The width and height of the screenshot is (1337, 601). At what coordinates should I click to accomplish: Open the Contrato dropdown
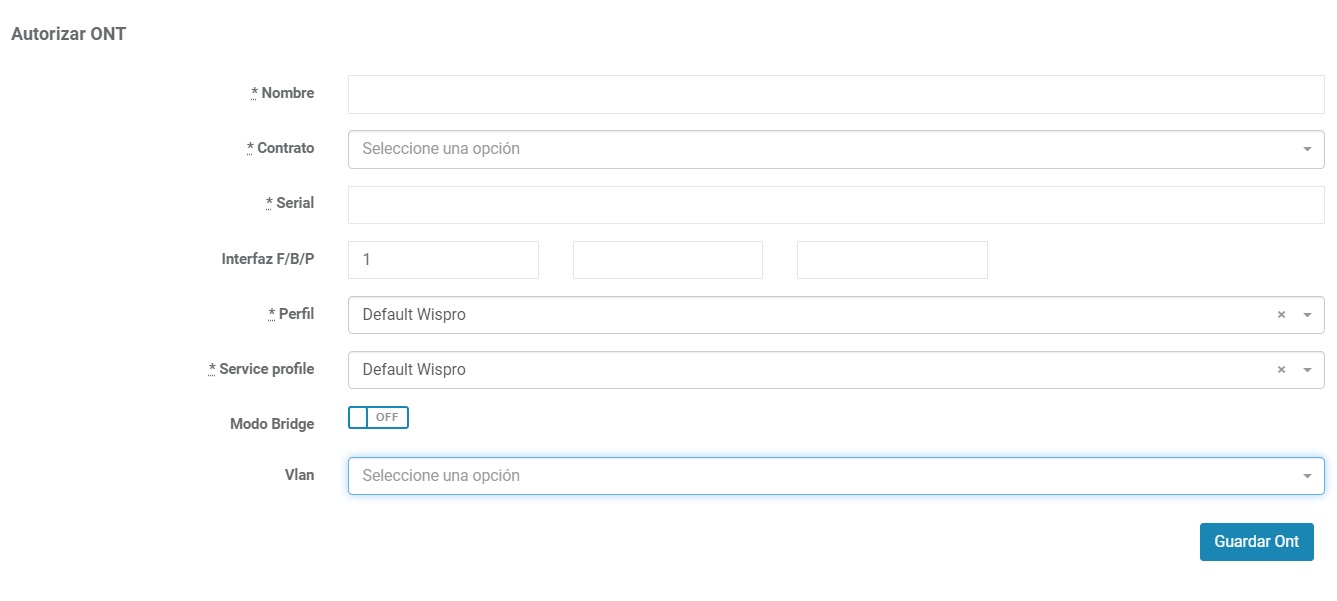(x=836, y=149)
